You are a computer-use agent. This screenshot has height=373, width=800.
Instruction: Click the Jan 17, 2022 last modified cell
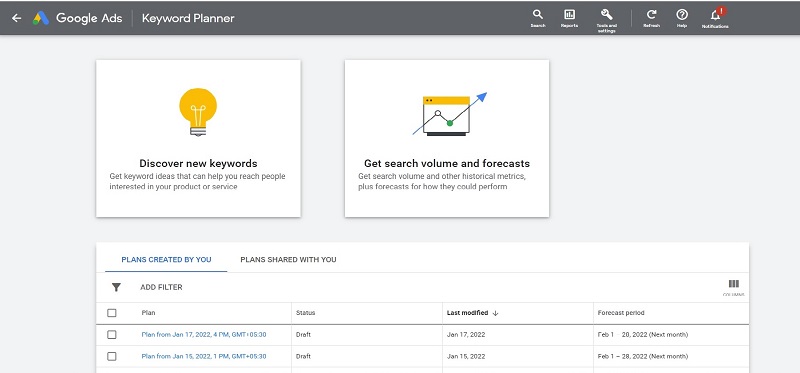tap(466, 335)
